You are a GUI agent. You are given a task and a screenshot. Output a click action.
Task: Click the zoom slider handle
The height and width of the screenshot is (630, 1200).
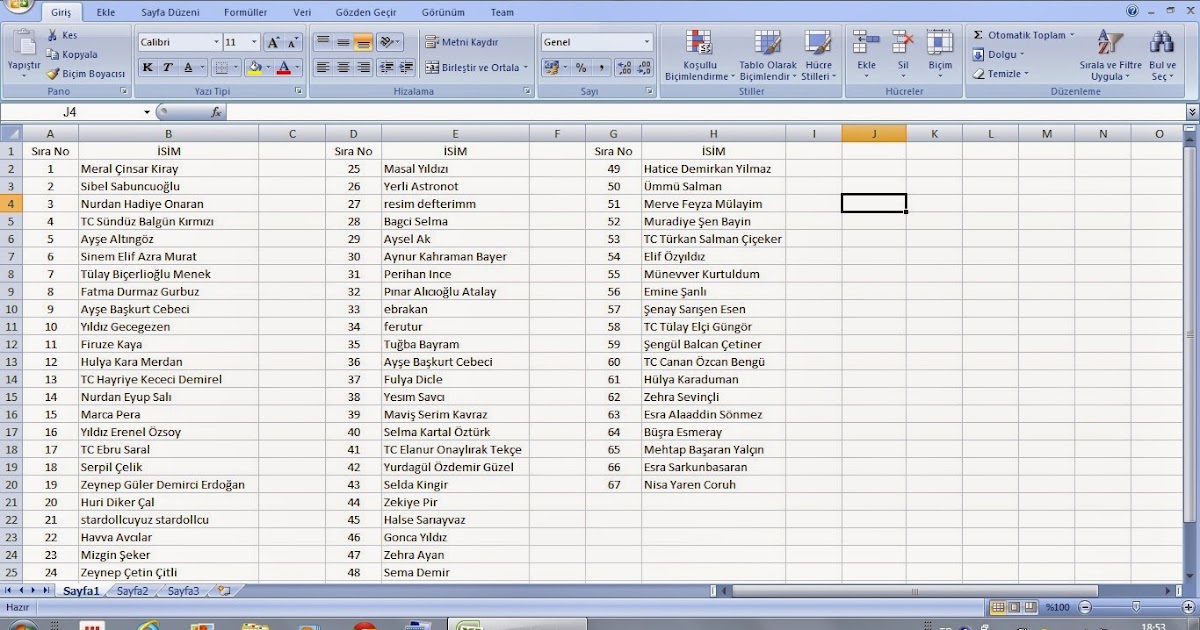click(x=1135, y=607)
